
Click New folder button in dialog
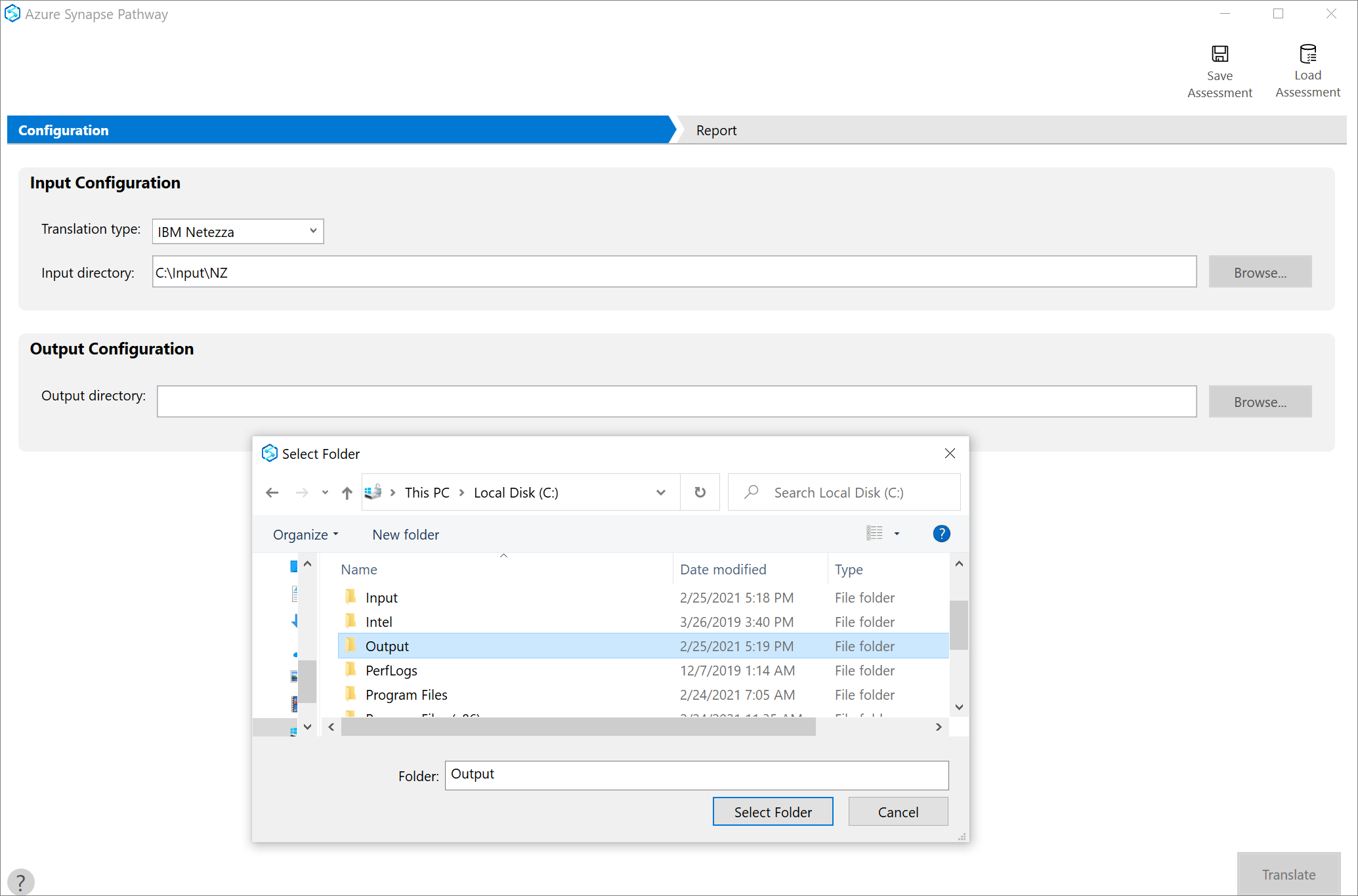coord(406,534)
